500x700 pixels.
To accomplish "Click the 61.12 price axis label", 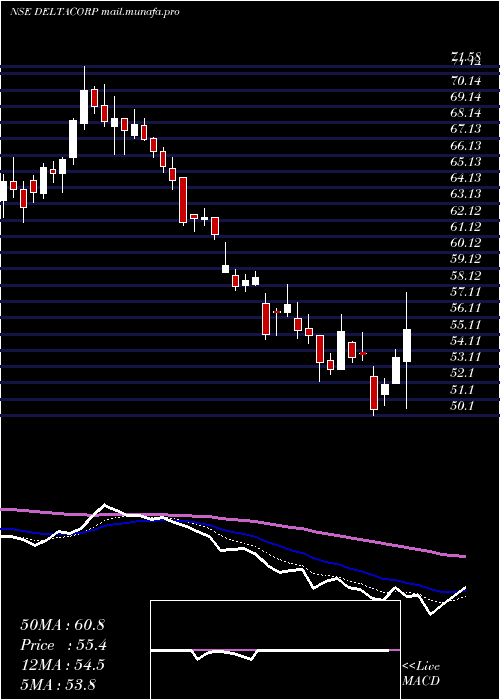I will tap(466, 227).
